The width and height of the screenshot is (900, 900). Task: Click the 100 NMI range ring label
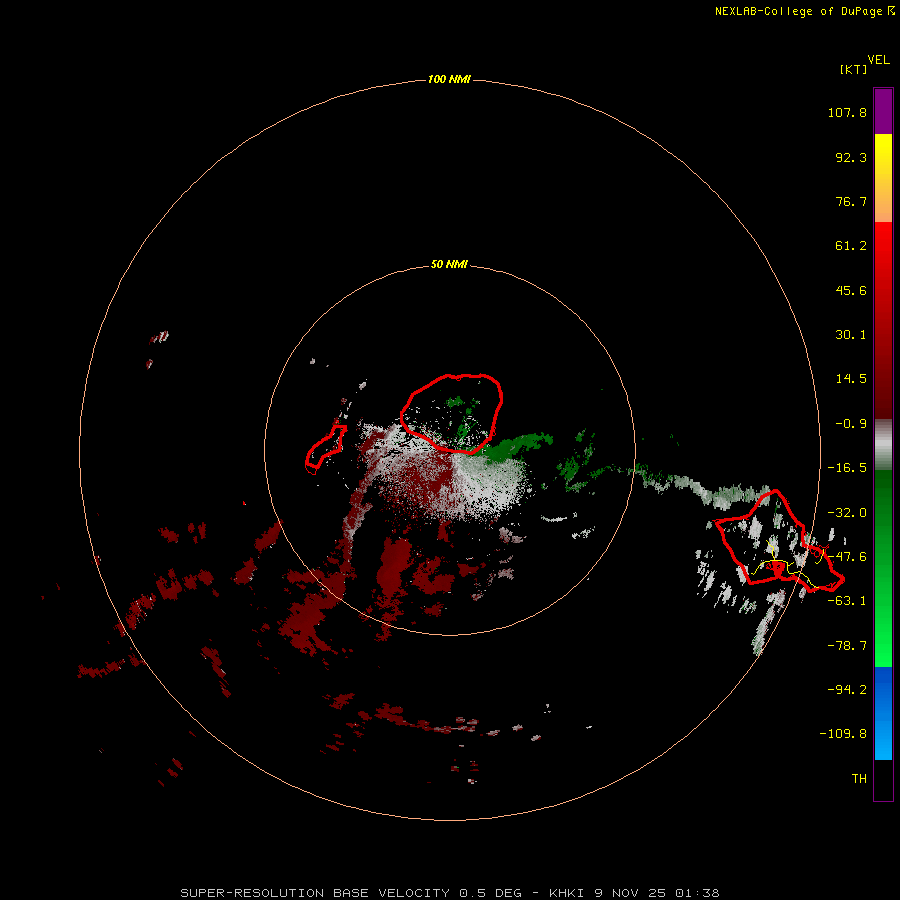pos(449,79)
